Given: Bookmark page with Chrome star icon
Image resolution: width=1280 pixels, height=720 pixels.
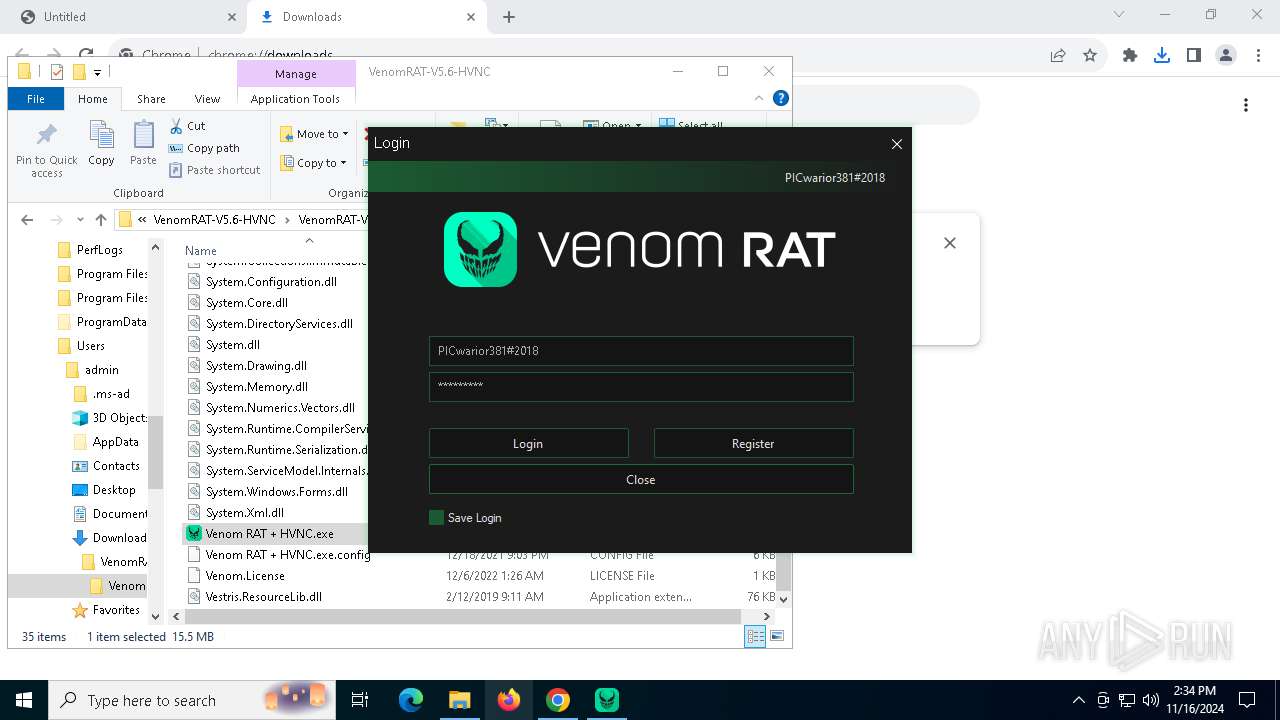Looking at the screenshot, I should click(x=1090, y=56).
